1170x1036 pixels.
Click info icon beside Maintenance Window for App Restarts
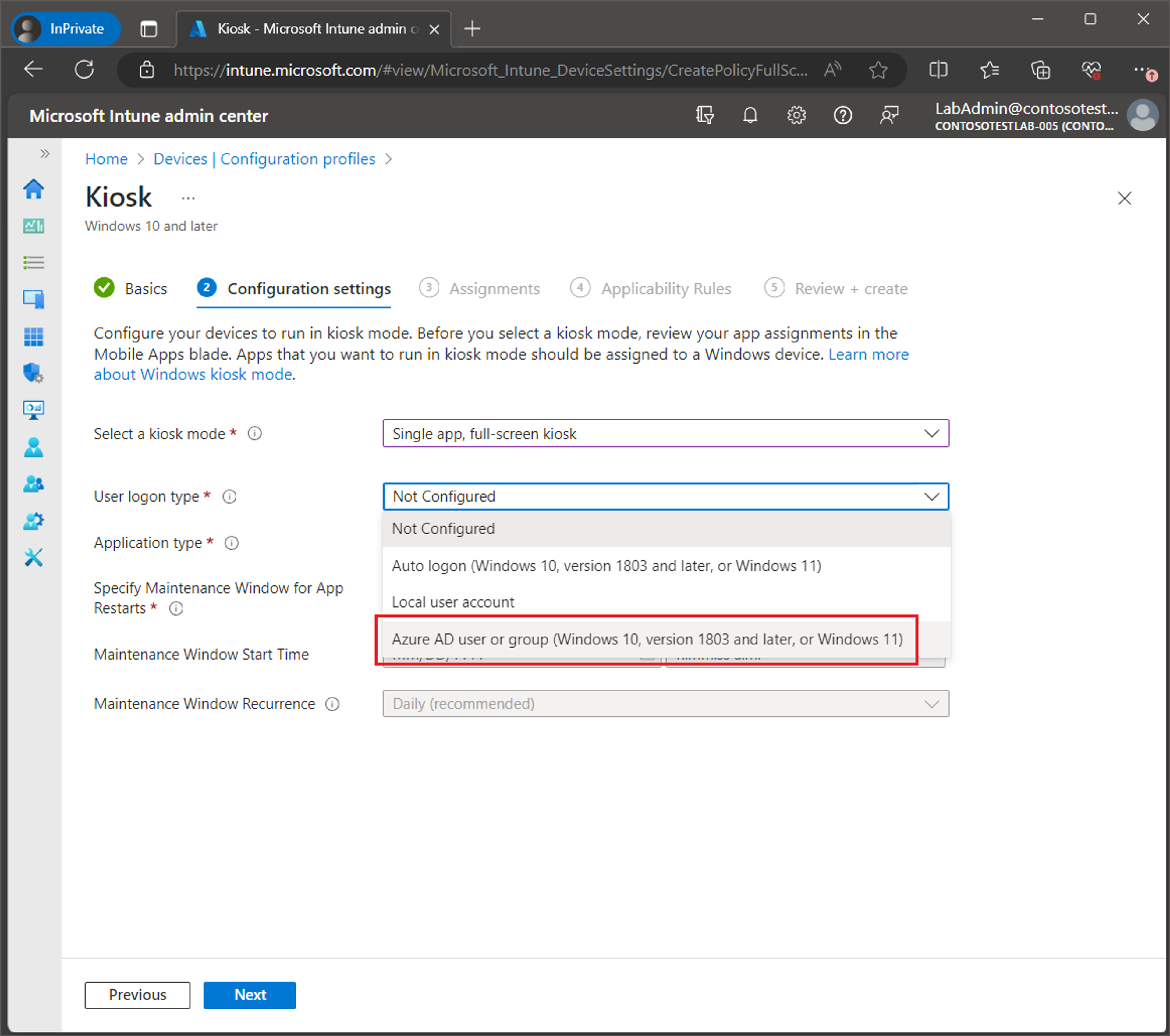click(x=176, y=608)
